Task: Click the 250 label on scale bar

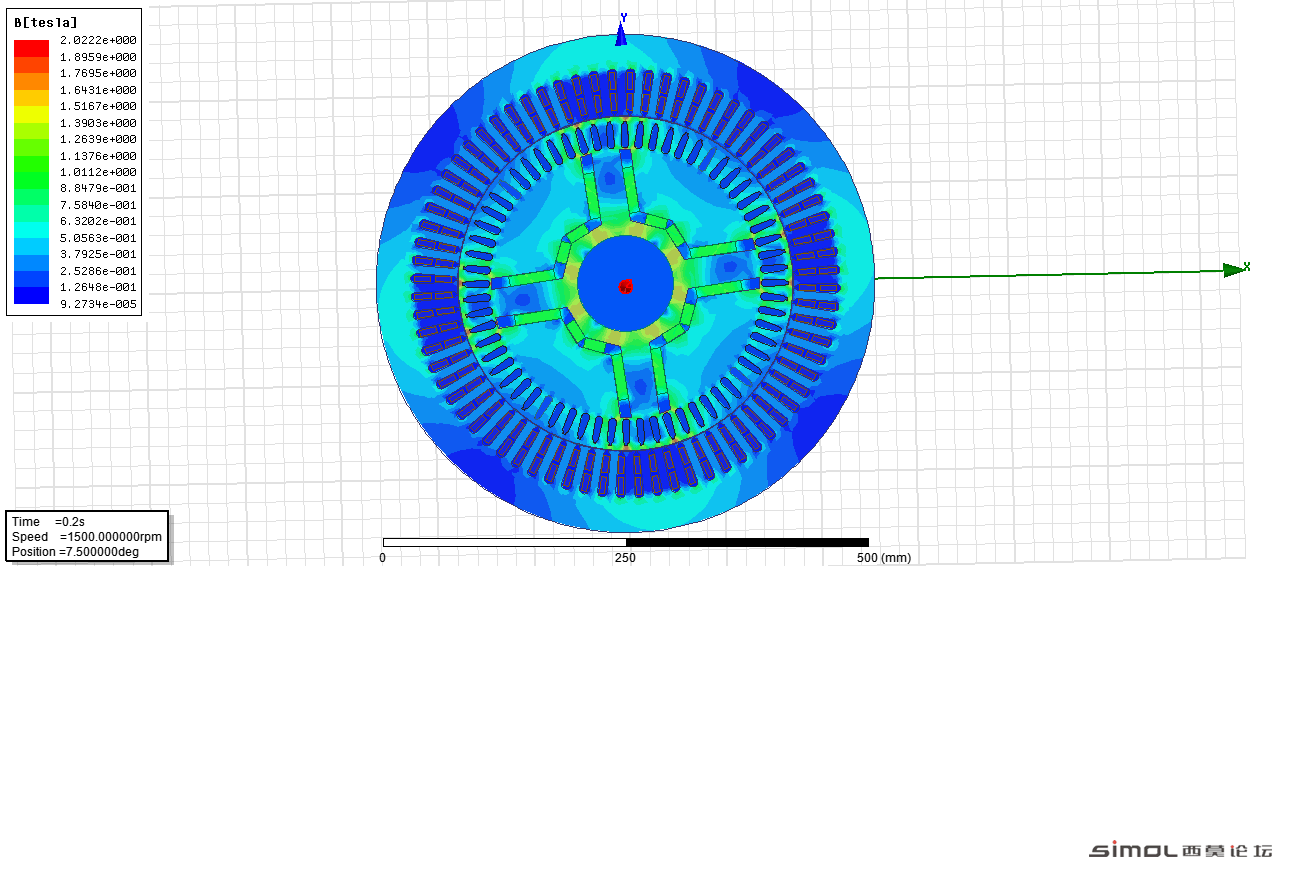Action: coord(625,557)
